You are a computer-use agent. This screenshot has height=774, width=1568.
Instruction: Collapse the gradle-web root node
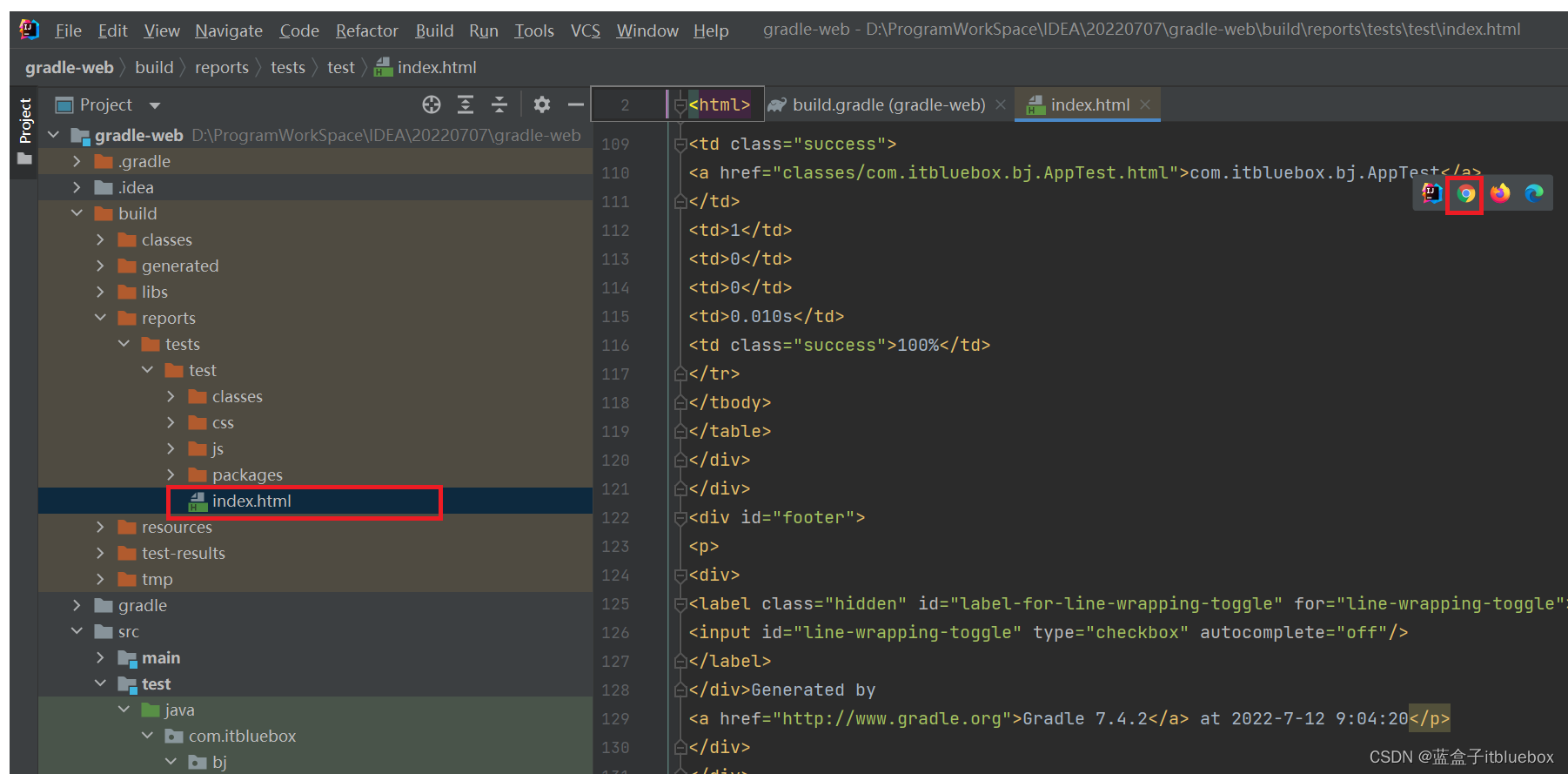pyautogui.click(x=54, y=135)
